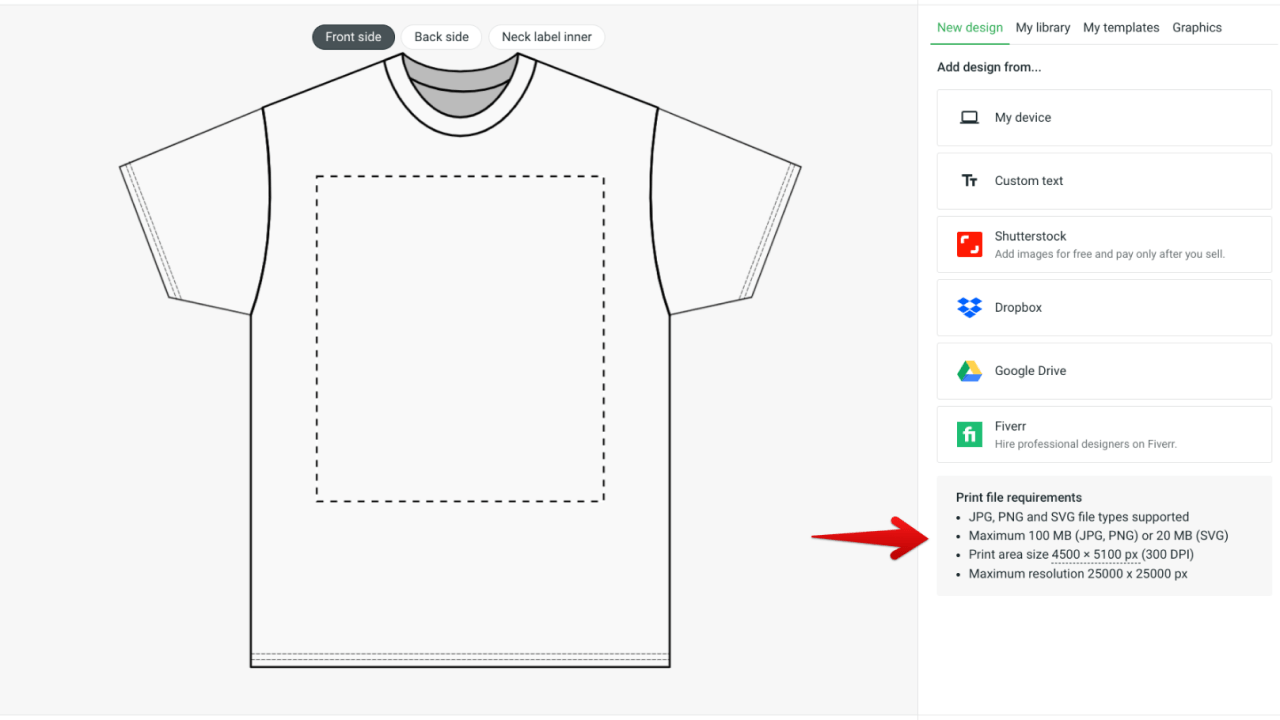Pick the Google Drive option label

tap(1030, 371)
